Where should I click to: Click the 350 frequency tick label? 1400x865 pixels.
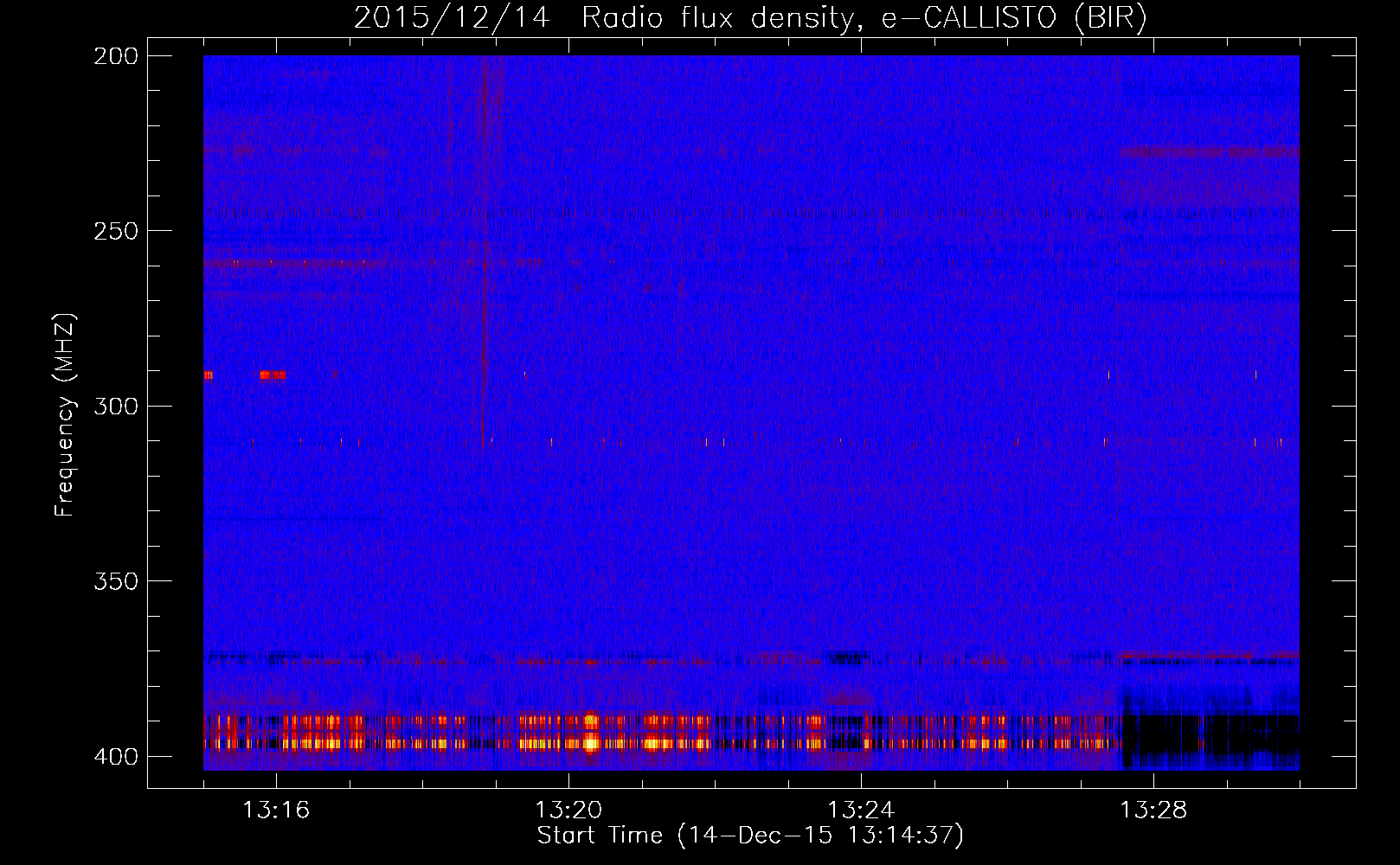pos(115,580)
